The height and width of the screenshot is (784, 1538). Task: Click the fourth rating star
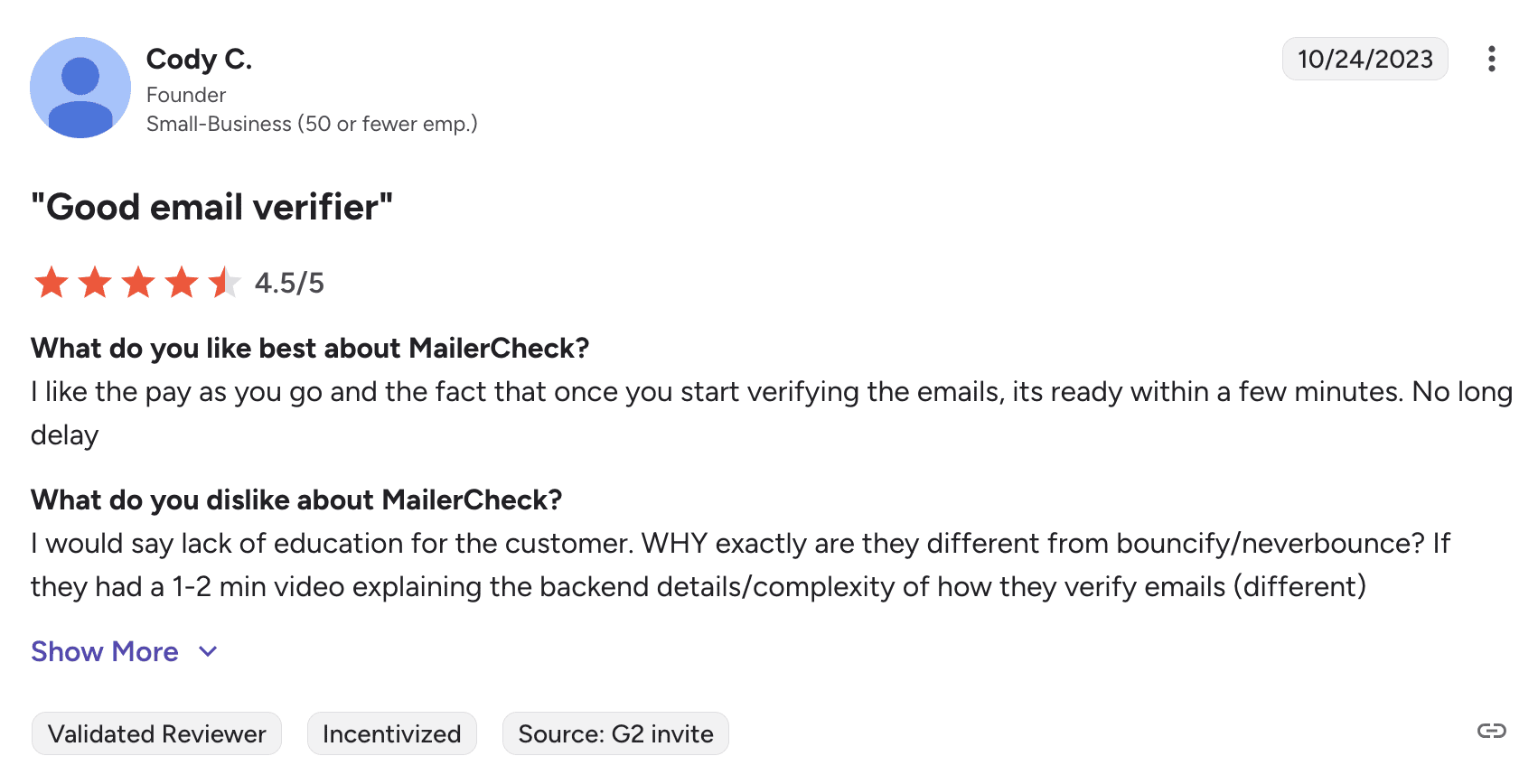pos(182,283)
